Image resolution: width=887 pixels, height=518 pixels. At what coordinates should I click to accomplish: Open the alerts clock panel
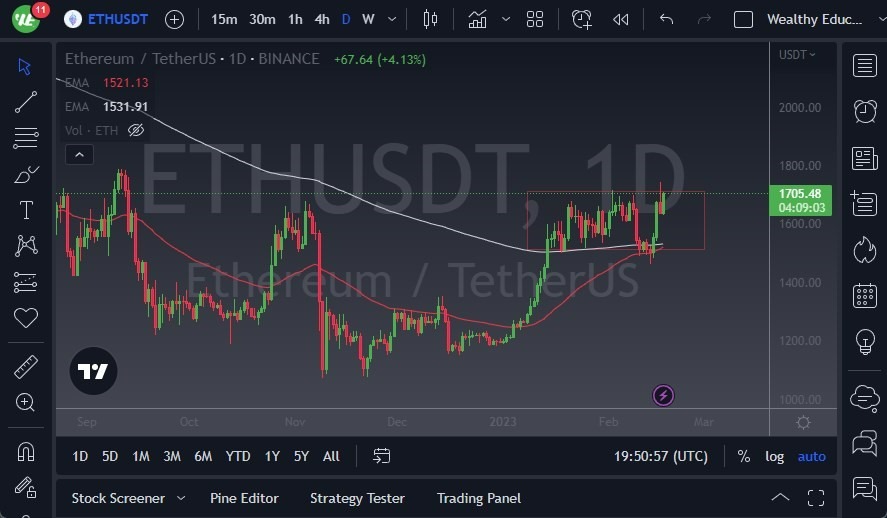pos(864,111)
